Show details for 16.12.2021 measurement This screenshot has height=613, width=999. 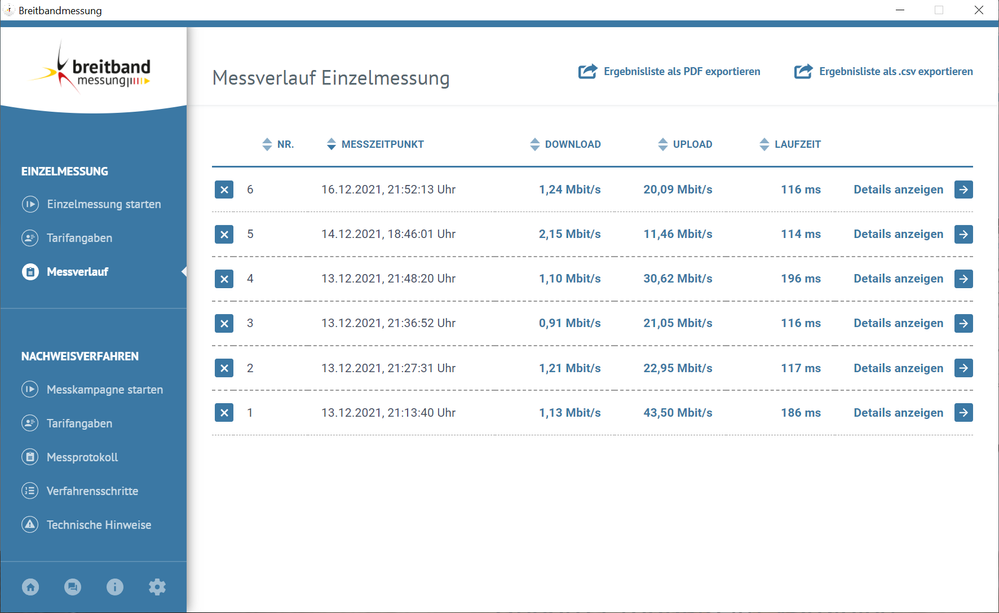pos(898,189)
